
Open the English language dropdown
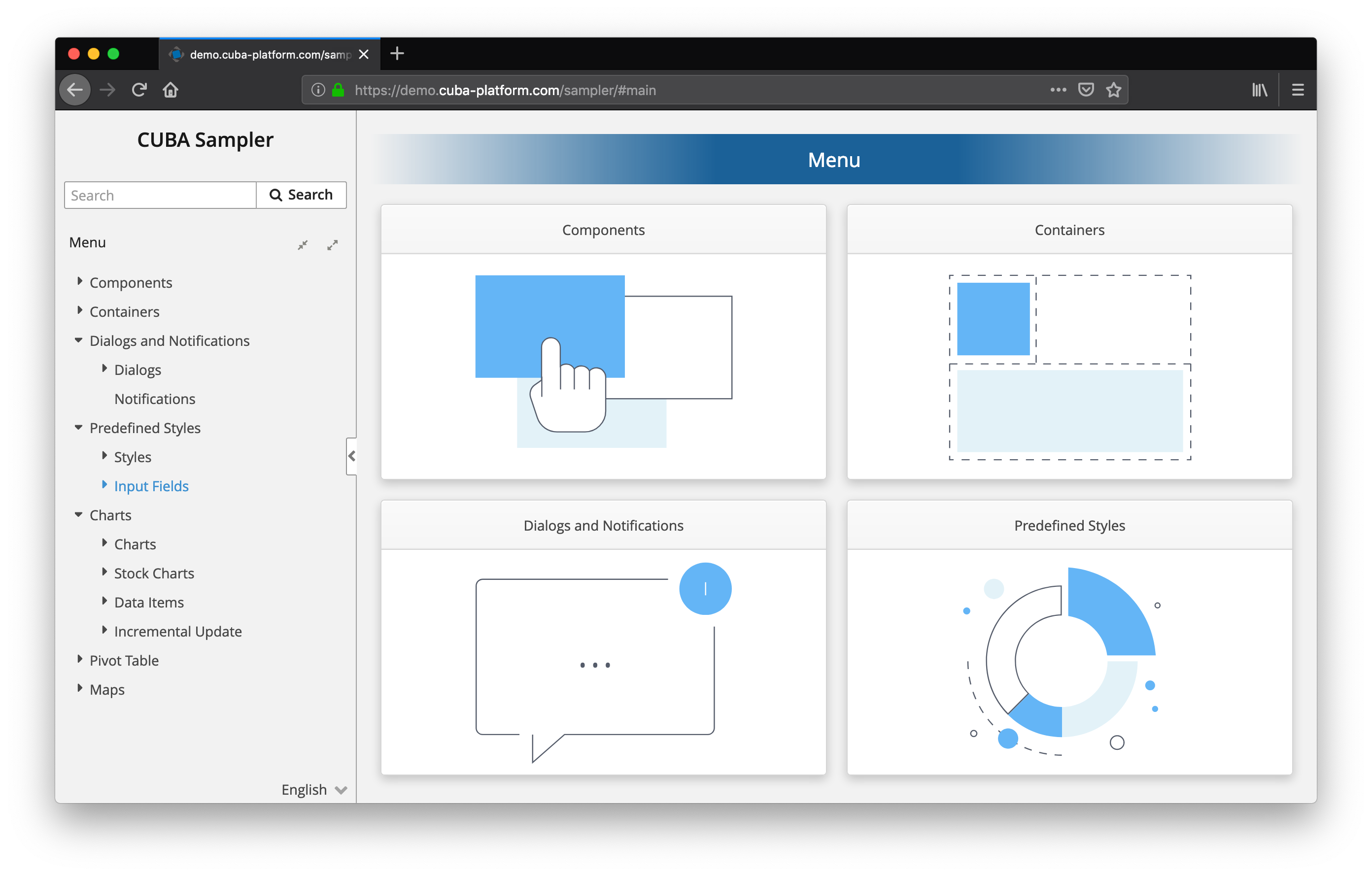(314, 789)
